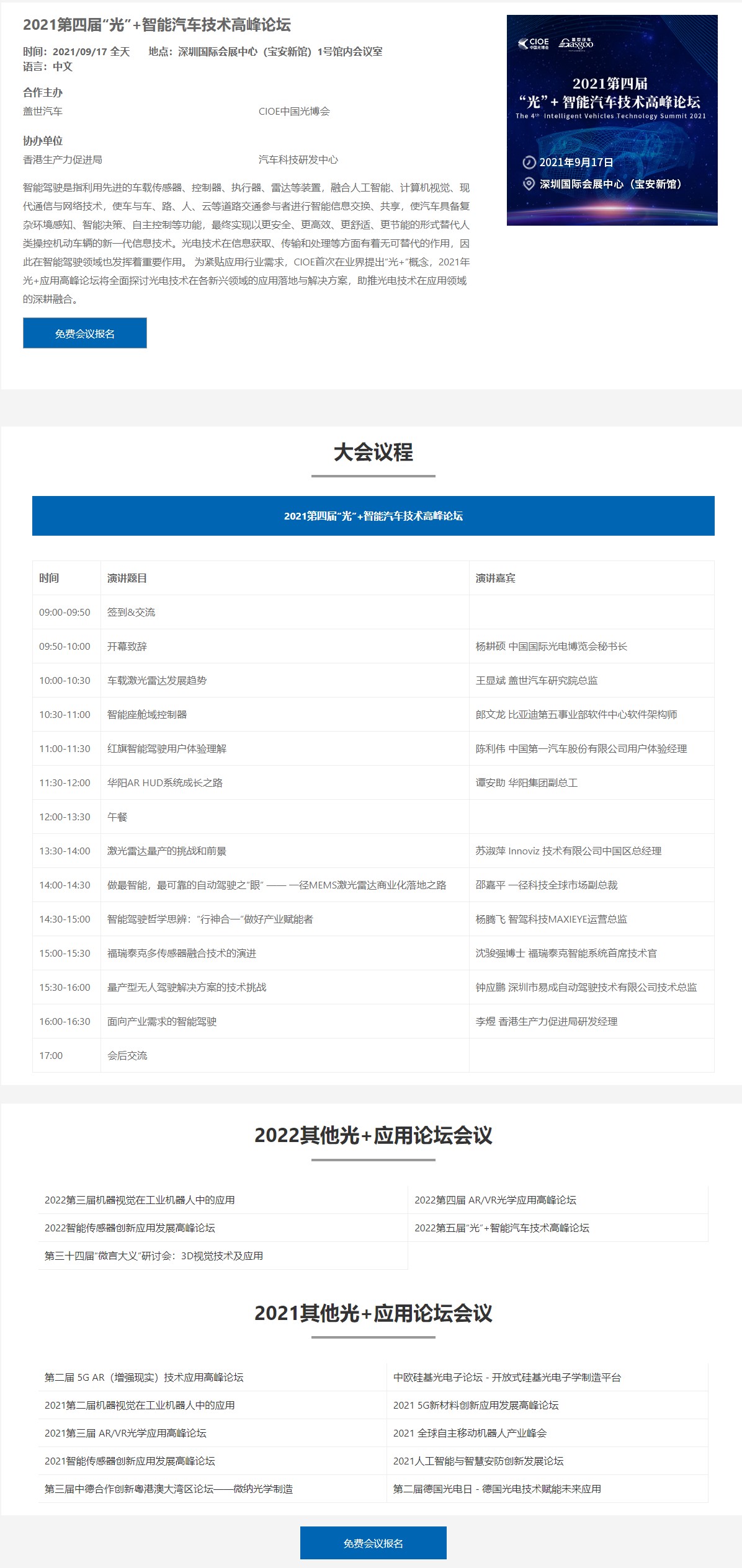The image size is (742, 1568).
Task: Click the clock icon beside 2021年9月17日
Action: pos(529,162)
